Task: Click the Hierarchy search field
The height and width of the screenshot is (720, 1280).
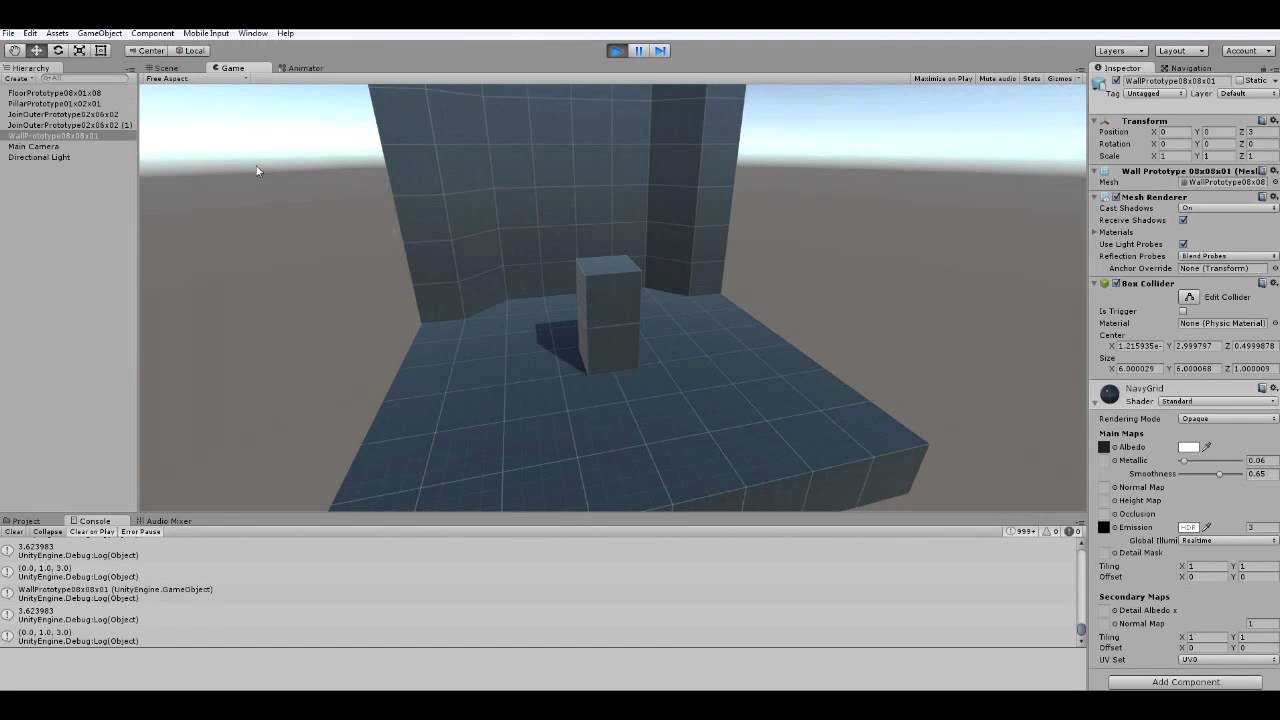Action: pyautogui.click(x=85, y=78)
